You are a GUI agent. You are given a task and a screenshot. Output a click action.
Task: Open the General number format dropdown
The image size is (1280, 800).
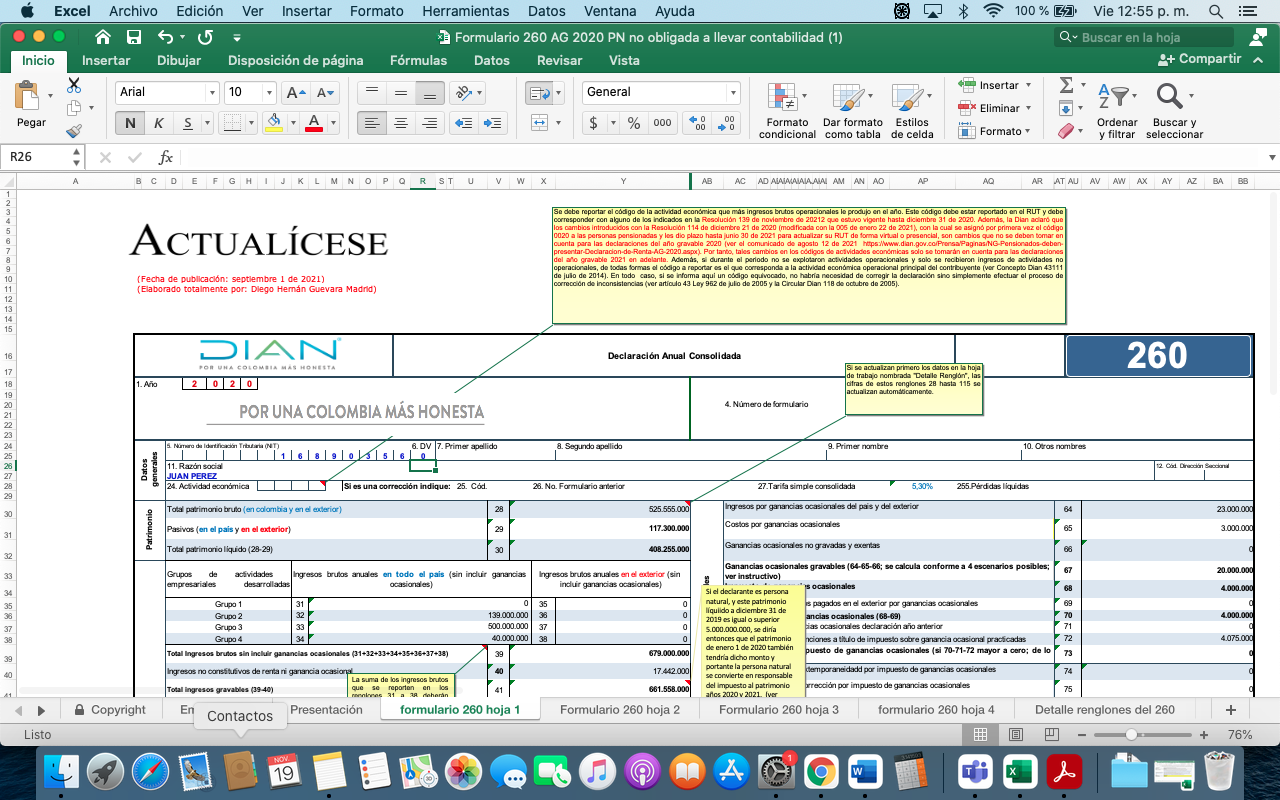click(x=733, y=92)
